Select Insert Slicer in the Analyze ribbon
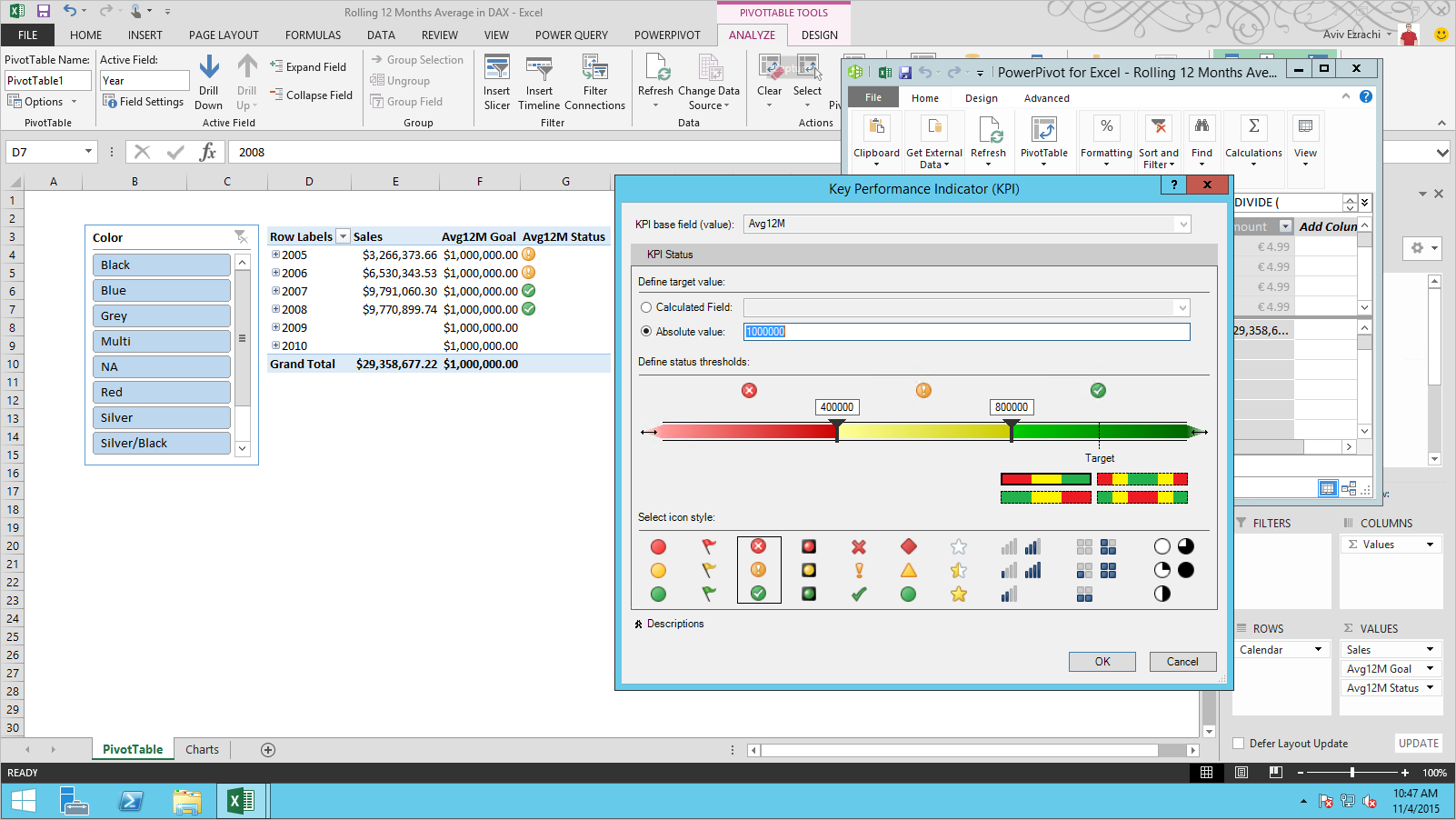Image resolution: width=1456 pixels, height=820 pixels. 496,82
